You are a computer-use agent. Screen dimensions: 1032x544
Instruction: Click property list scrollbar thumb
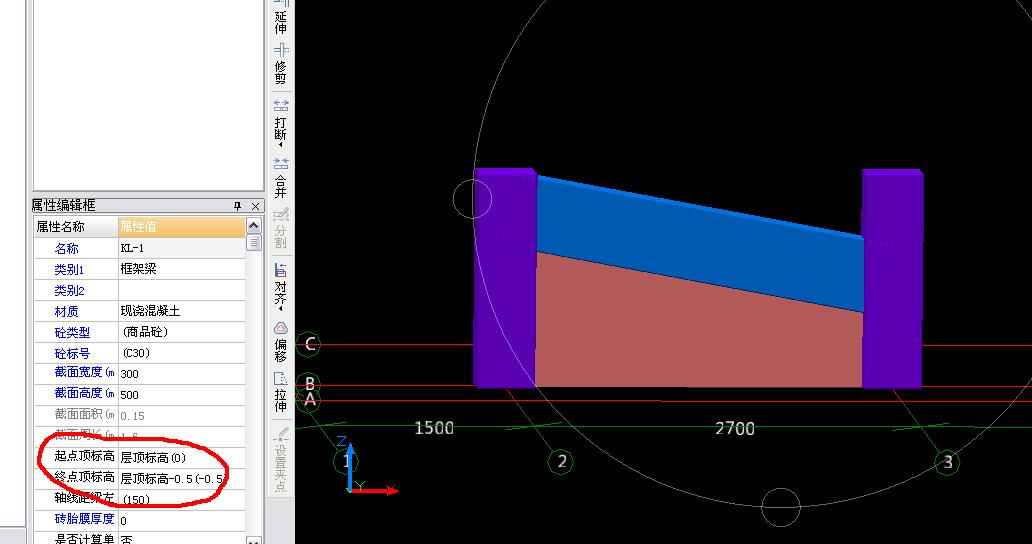click(x=253, y=242)
